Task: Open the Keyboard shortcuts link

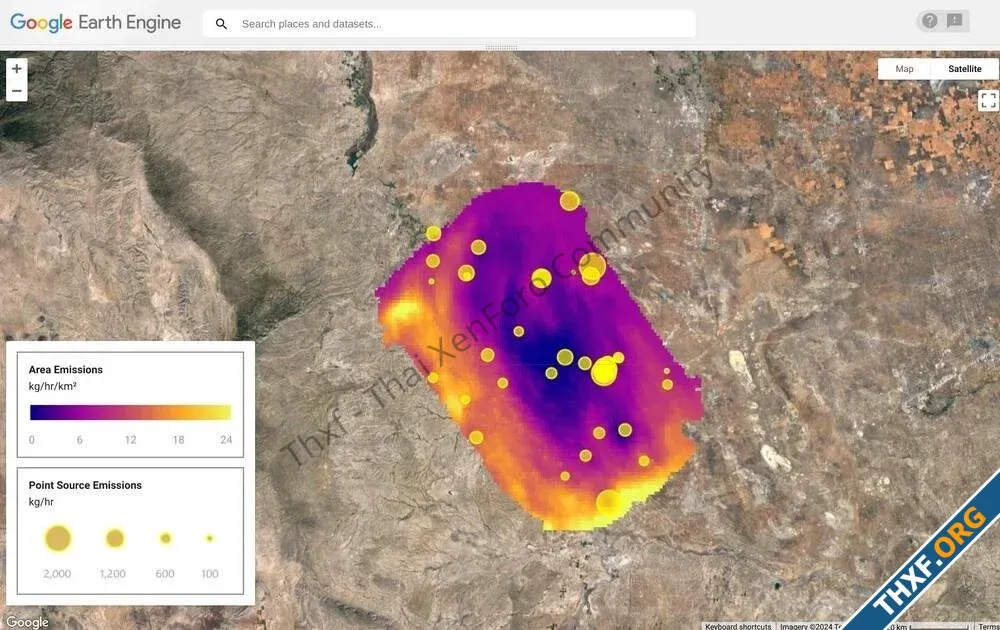Action: [x=738, y=626]
